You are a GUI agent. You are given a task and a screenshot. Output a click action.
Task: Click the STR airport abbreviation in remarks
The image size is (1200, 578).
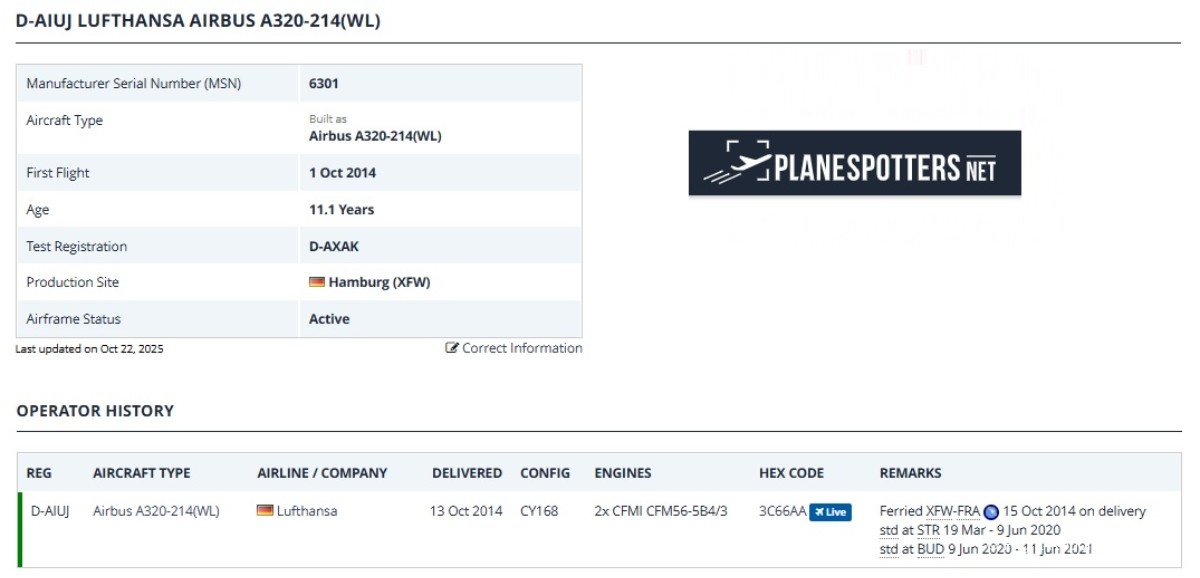[929, 530]
